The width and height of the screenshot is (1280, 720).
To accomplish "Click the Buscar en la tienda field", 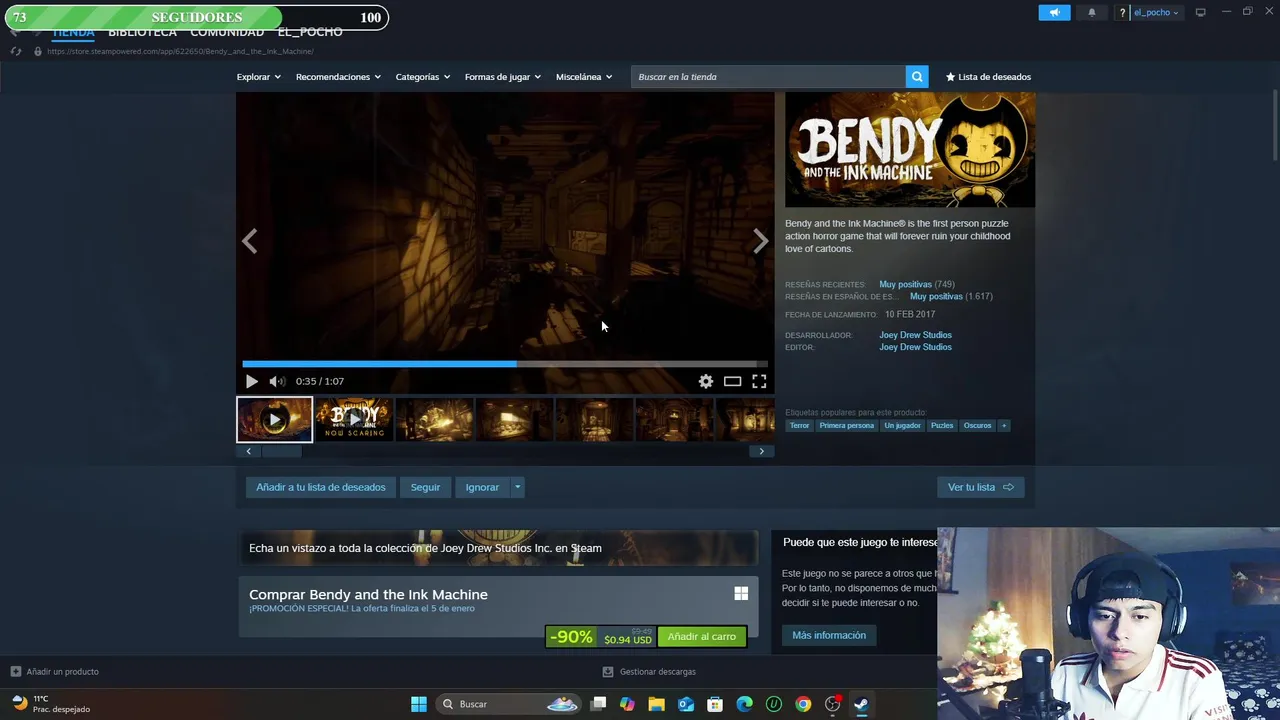I will coord(768,77).
